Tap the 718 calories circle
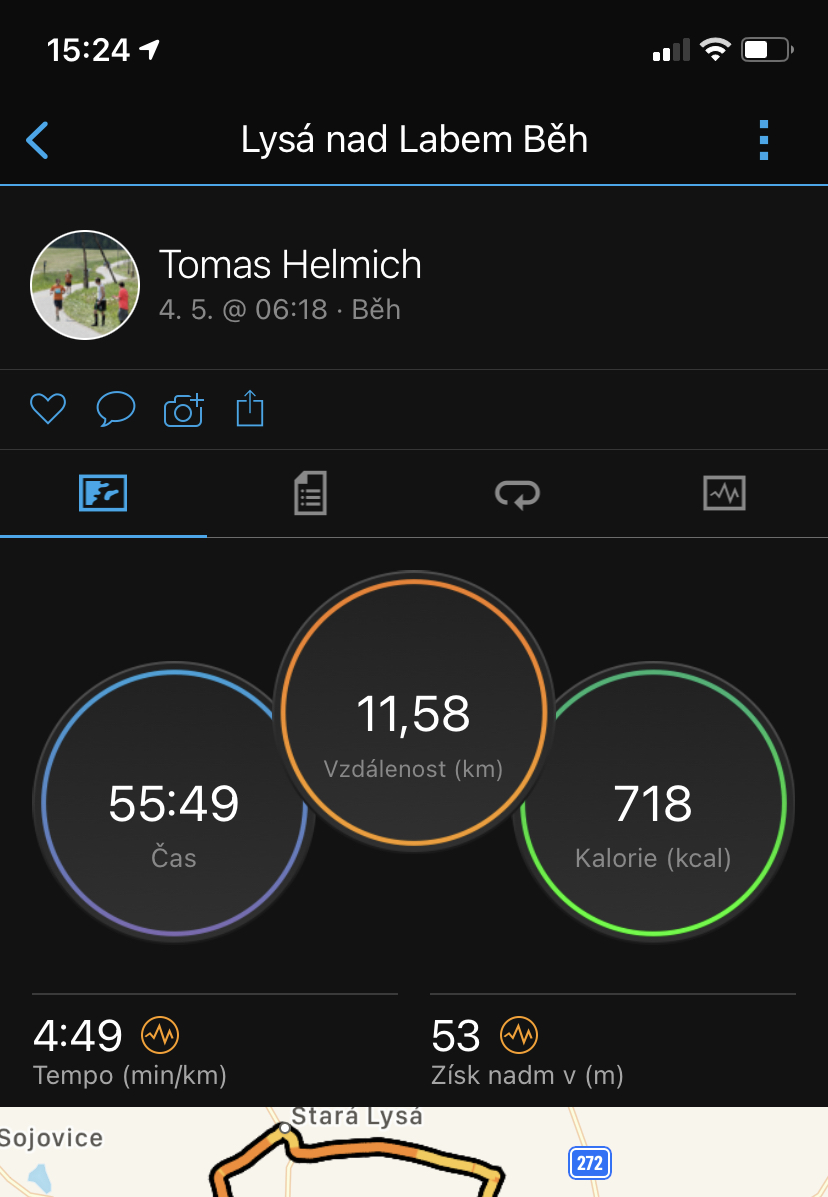This screenshot has width=828, height=1197. (x=653, y=802)
